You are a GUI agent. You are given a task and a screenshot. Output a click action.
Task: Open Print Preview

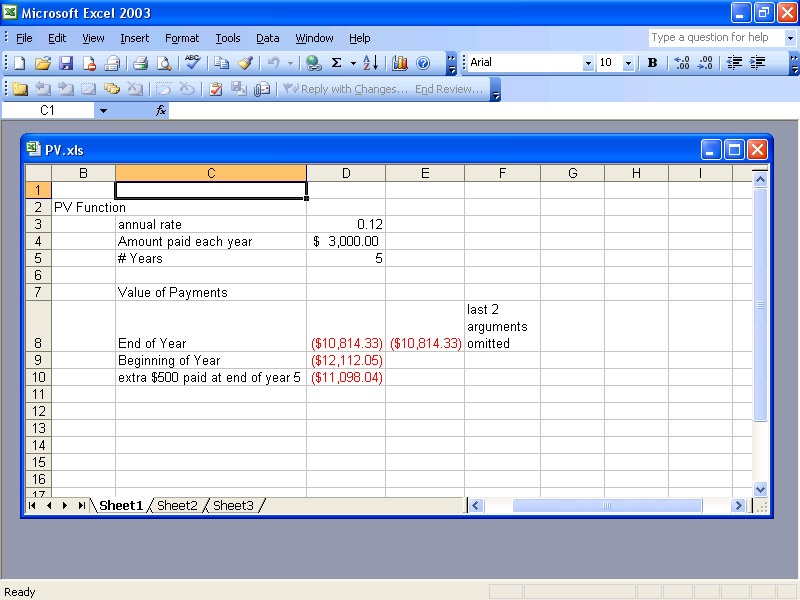[x=165, y=62]
